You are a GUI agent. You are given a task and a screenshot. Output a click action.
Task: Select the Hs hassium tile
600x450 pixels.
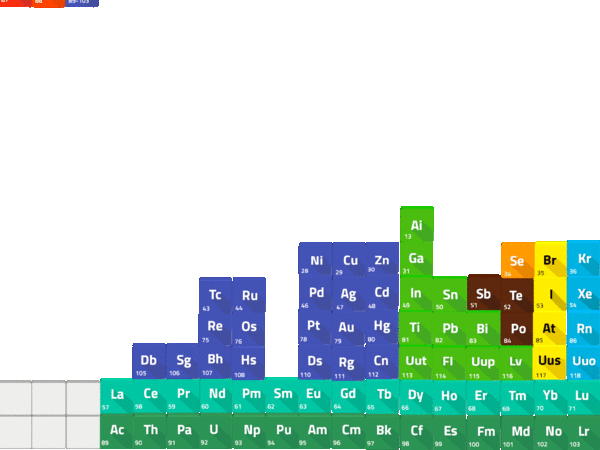[248, 362]
